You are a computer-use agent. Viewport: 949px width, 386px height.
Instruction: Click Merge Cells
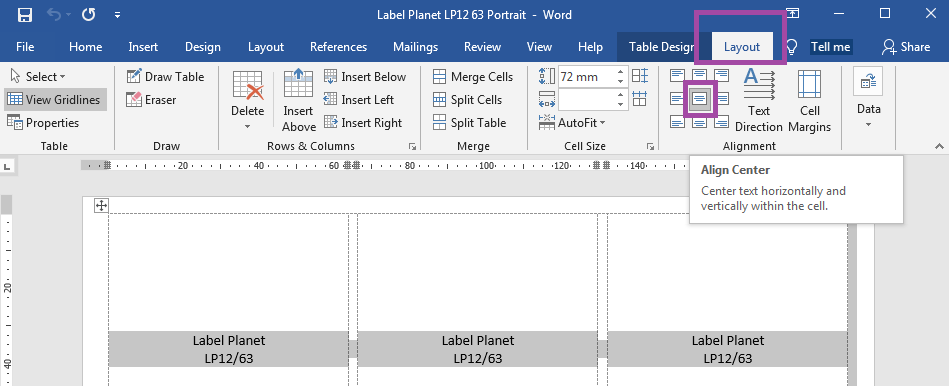(473, 77)
